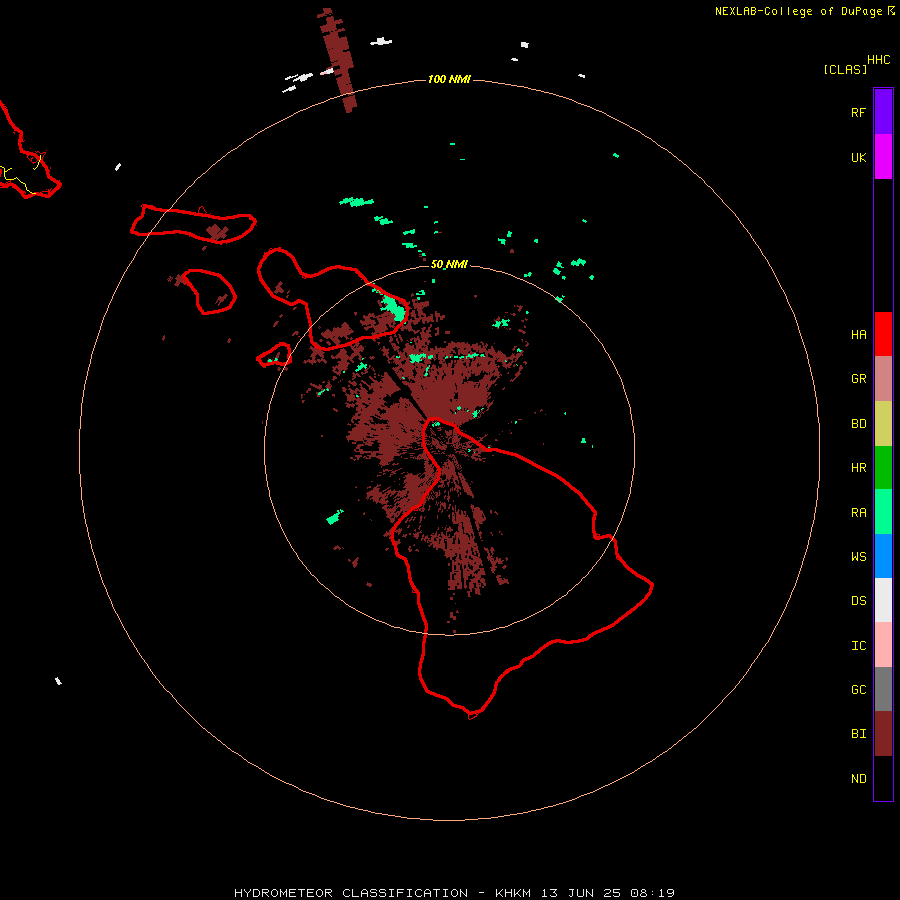Click the GR legend color swatch

tap(883, 379)
